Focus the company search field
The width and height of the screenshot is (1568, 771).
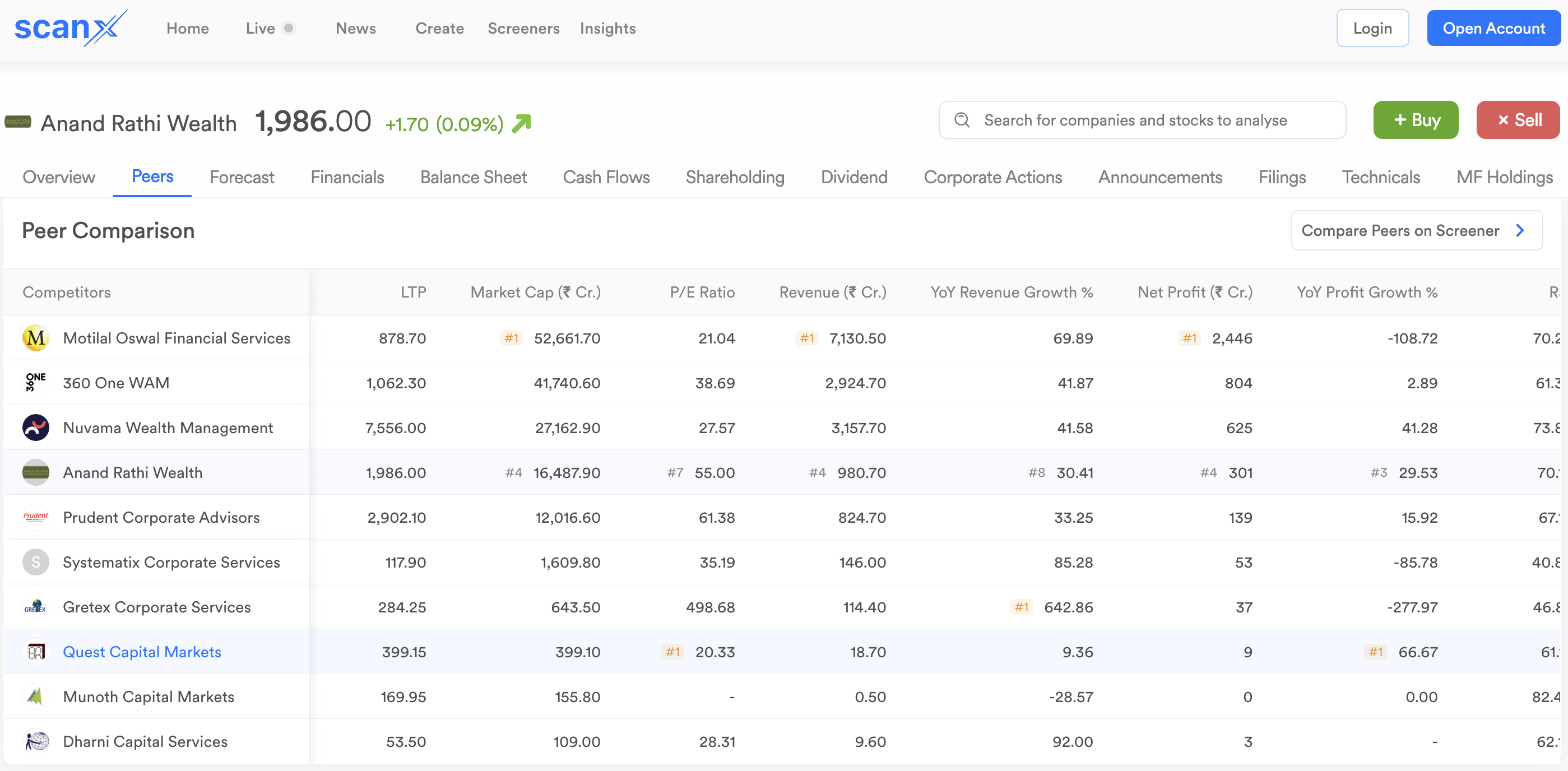click(x=1142, y=120)
